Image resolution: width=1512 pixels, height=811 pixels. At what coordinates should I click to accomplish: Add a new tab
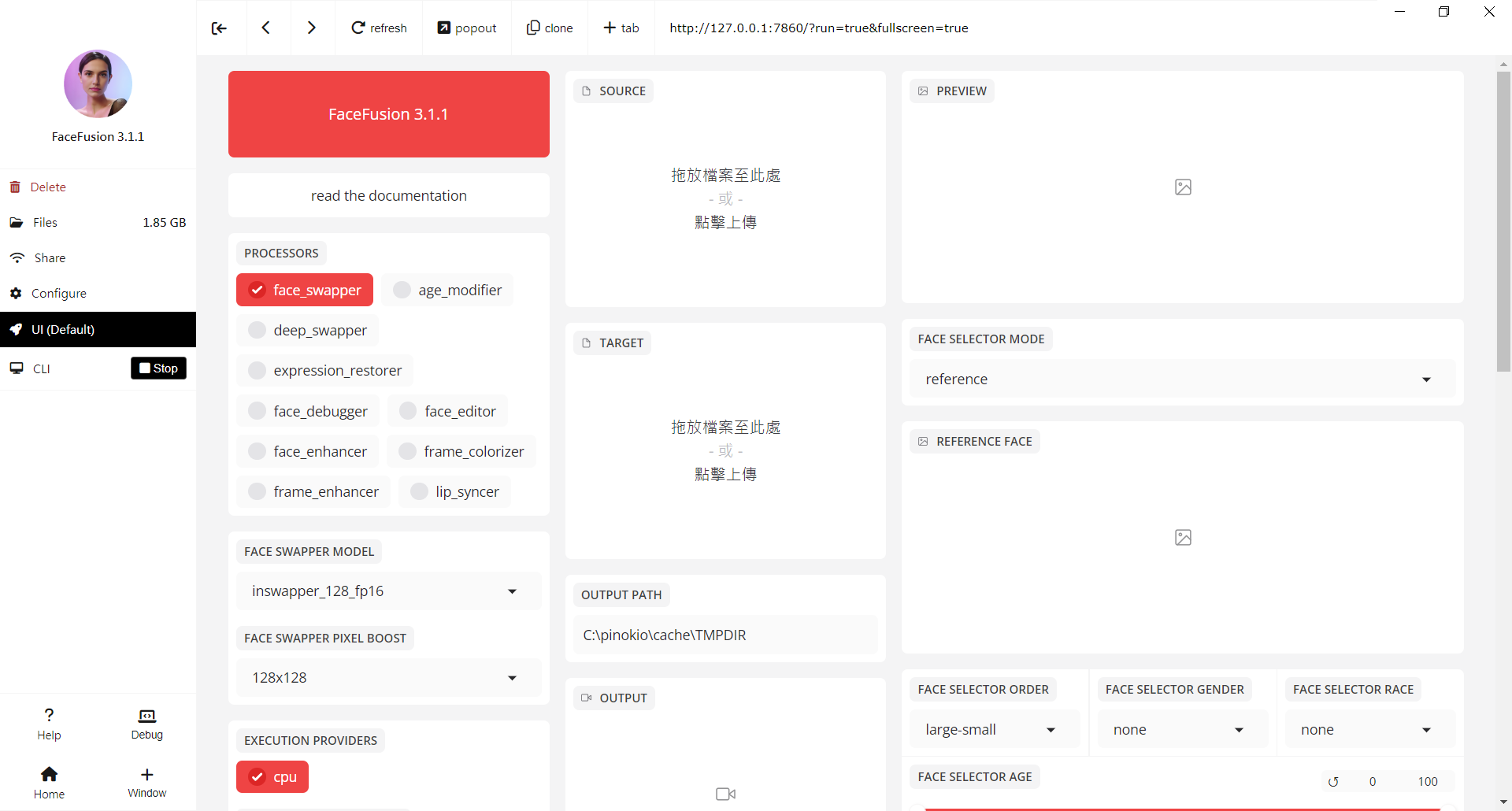(621, 28)
